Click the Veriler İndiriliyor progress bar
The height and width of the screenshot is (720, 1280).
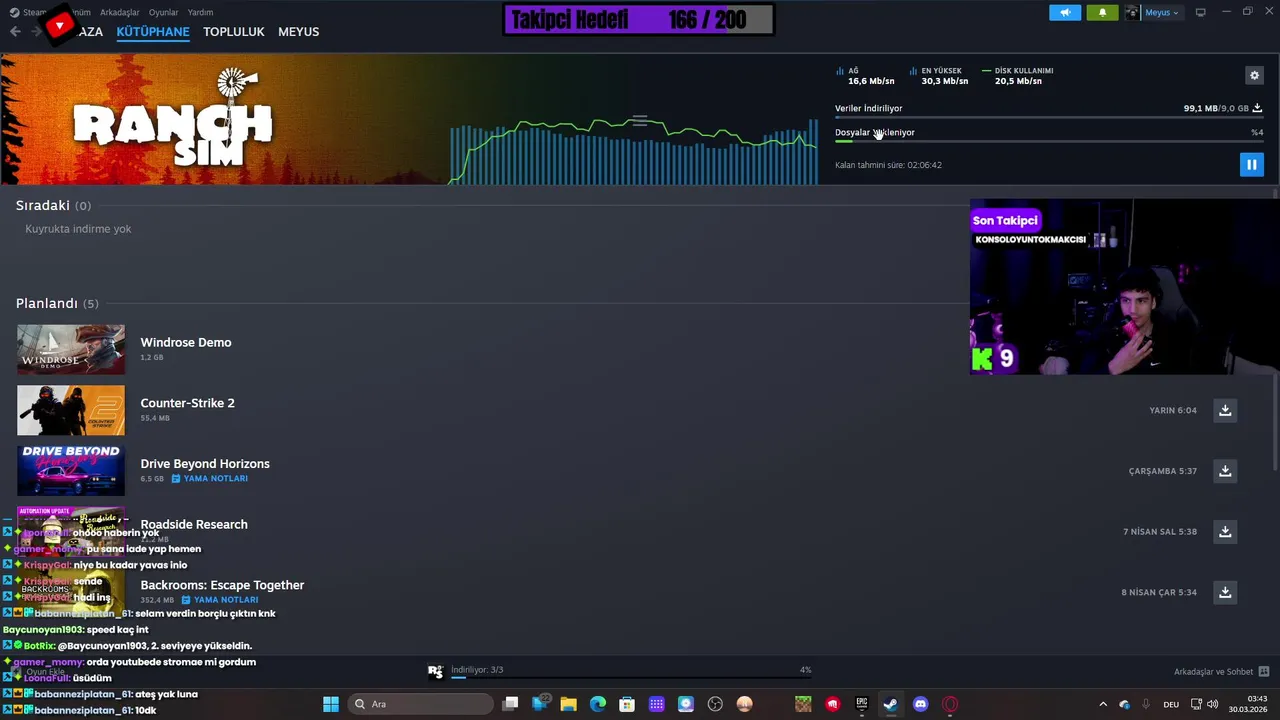pos(1048,118)
